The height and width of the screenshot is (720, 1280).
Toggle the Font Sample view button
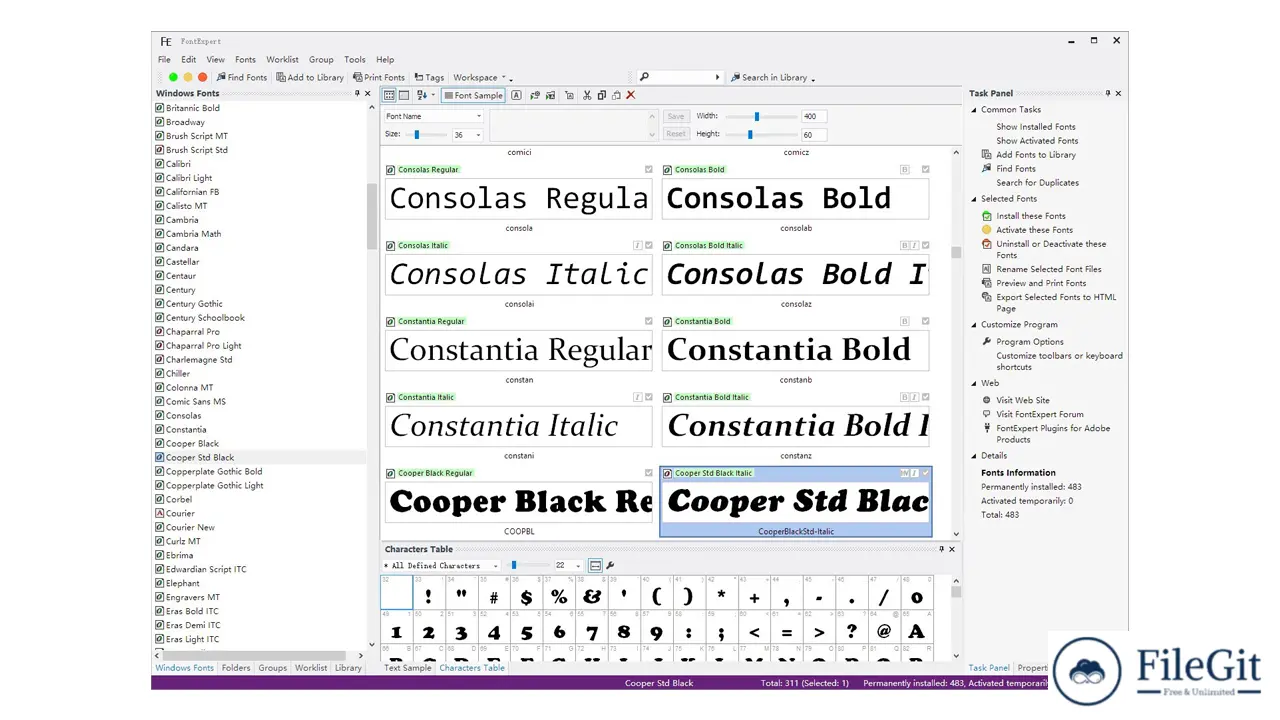tap(473, 96)
